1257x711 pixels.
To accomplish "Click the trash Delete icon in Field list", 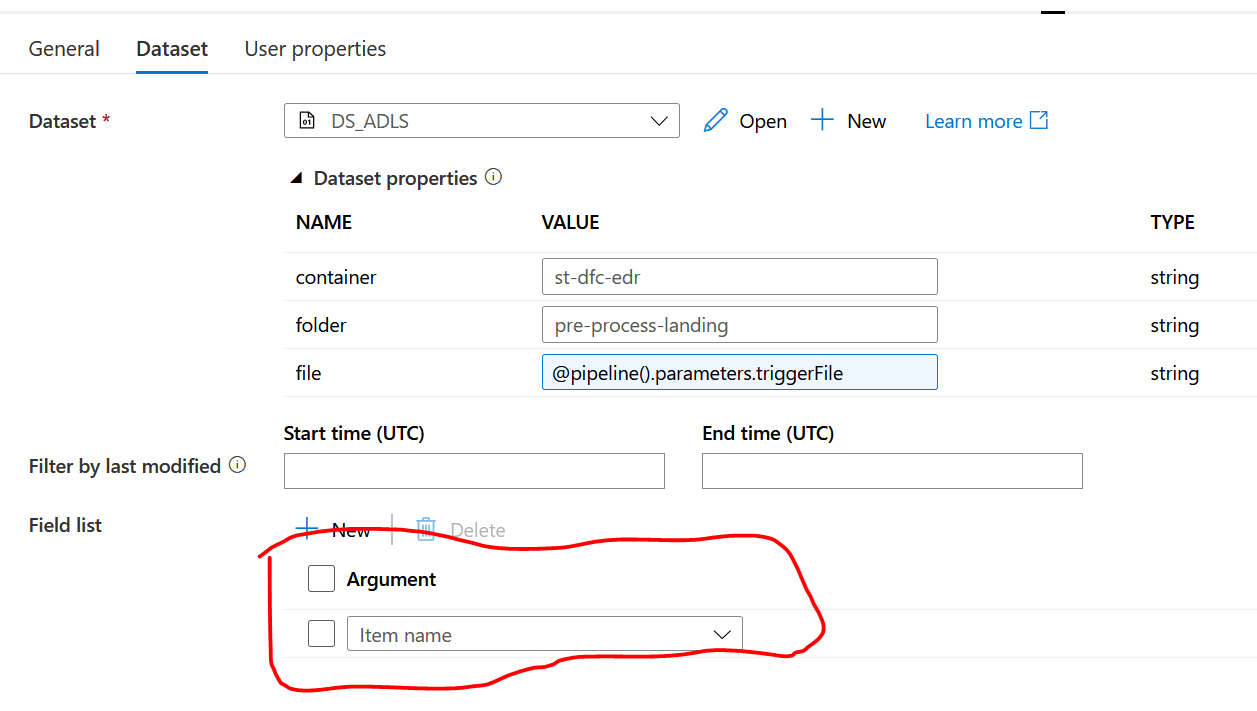I will (x=426, y=529).
